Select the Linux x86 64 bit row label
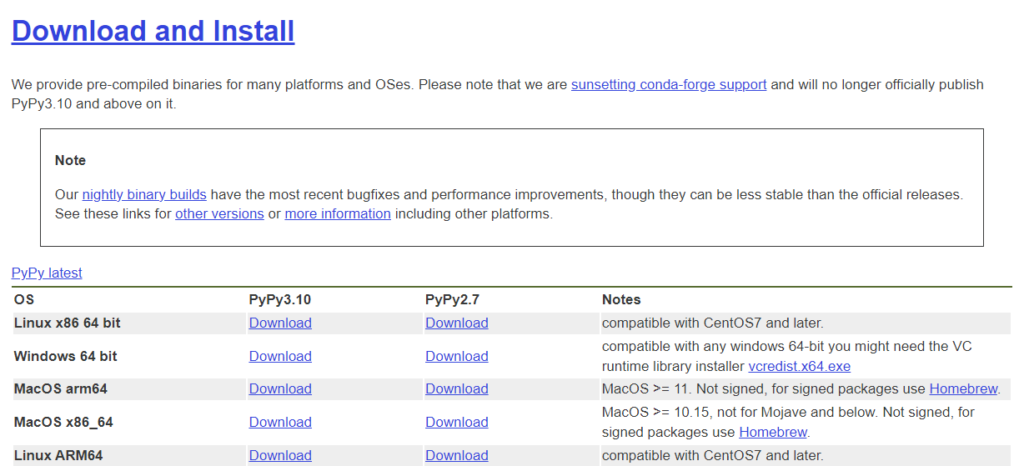Screen dimensions: 1024x466 tap(67, 323)
